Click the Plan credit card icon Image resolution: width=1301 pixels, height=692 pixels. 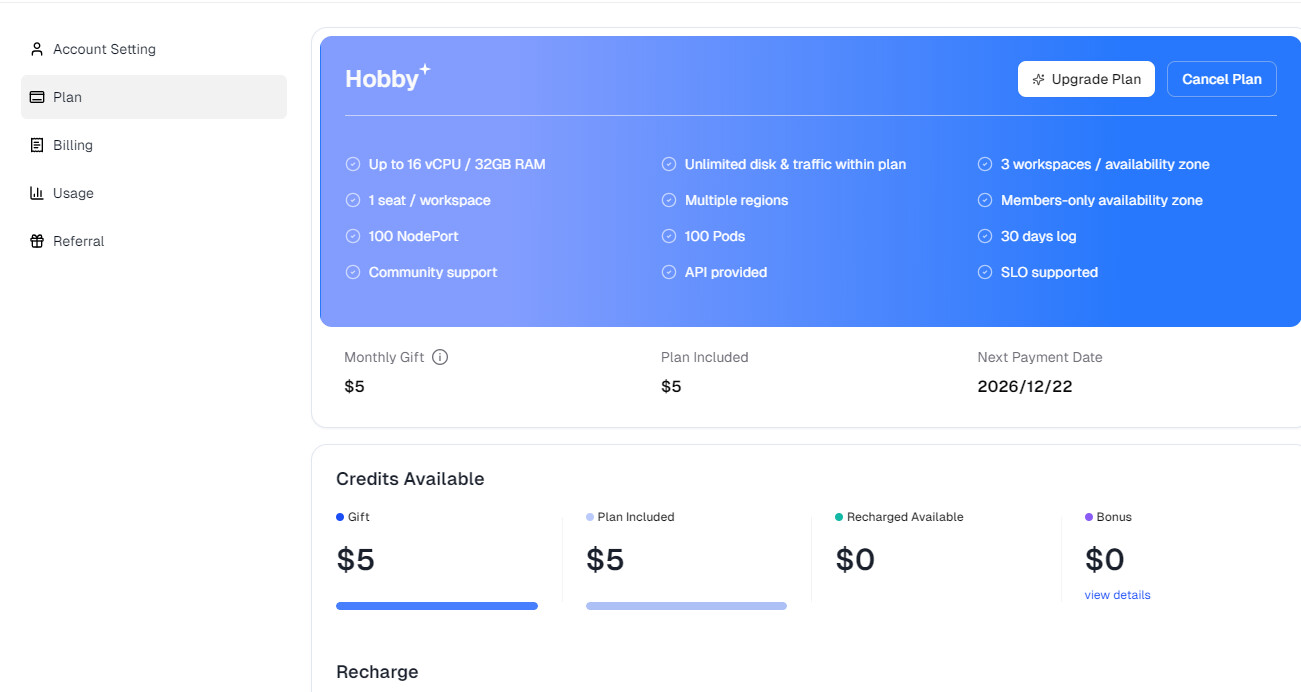[37, 97]
